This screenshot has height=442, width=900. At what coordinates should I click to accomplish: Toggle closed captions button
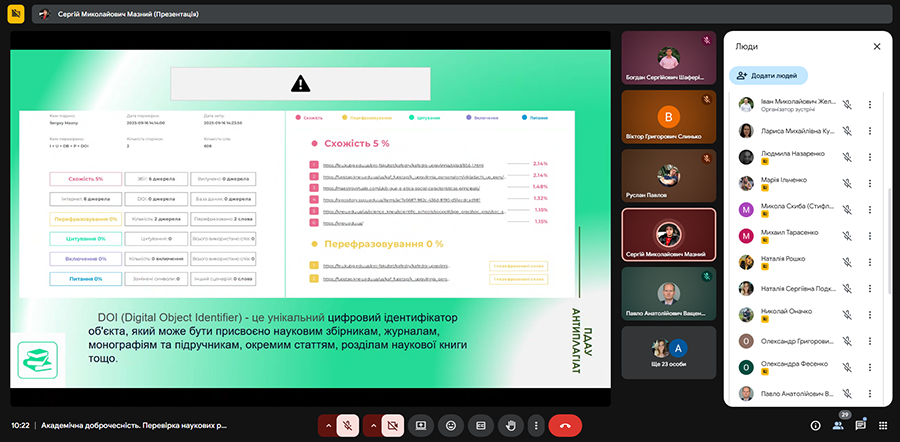pyautogui.click(x=480, y=425)
